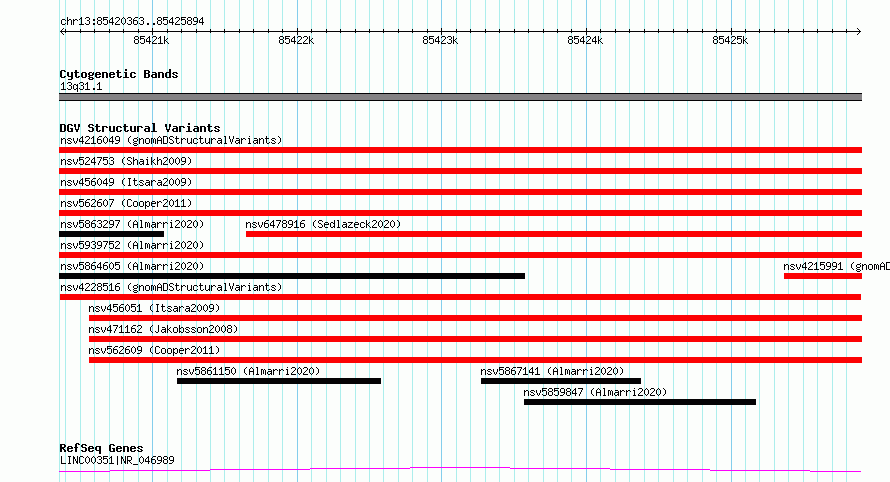This screenshot has width=890, height=482.
Task: Open the nsv562609 (Cooper2011) label
Action: 154,350
